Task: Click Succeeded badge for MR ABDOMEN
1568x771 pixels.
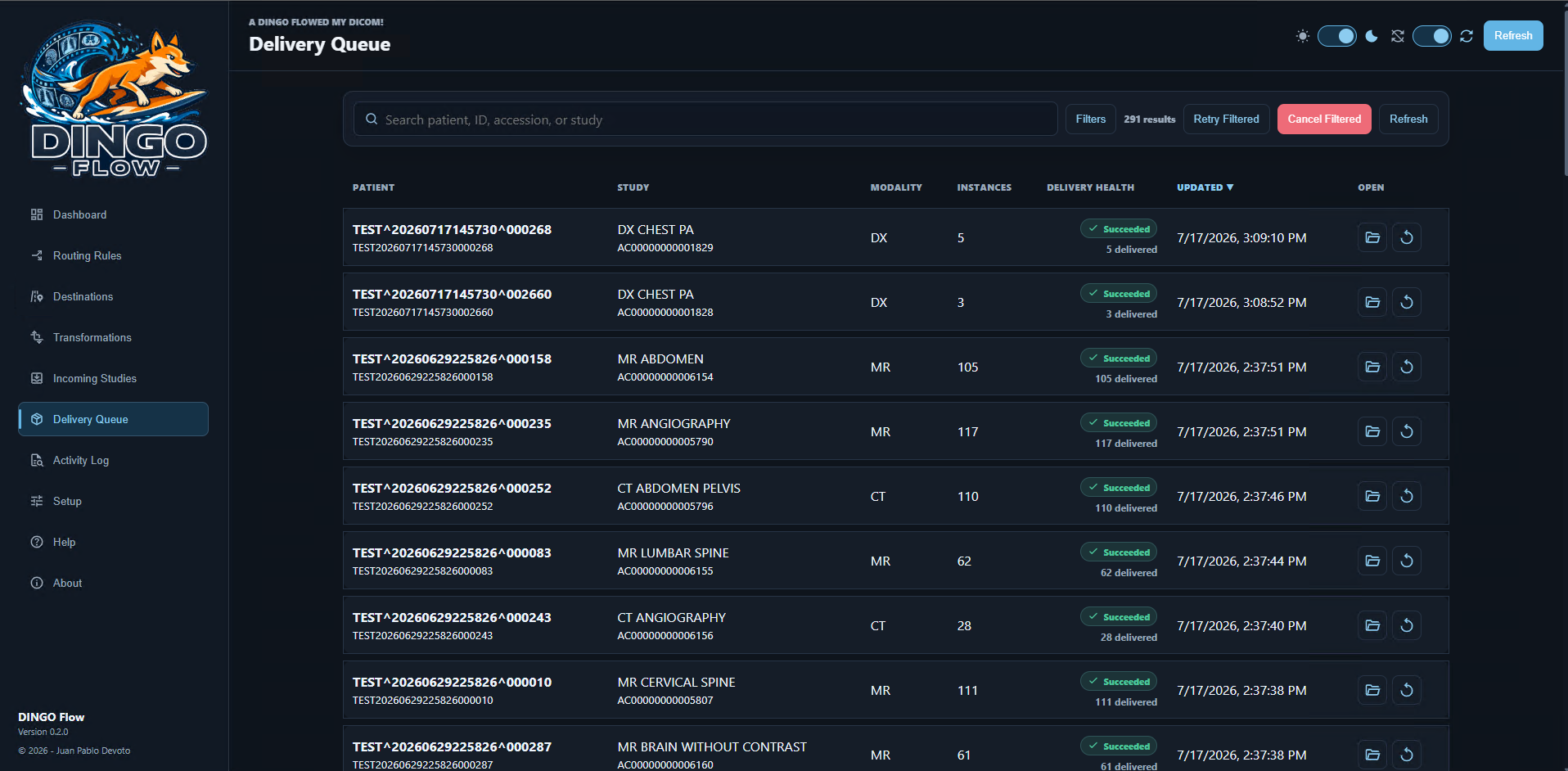Action: (x=1119, y=358)
